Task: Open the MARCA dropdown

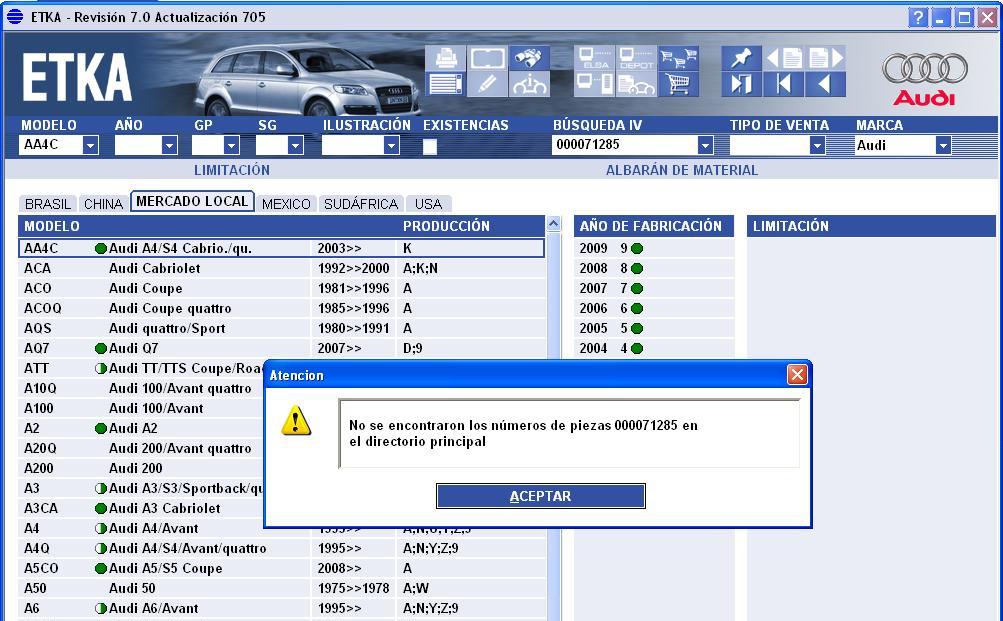Action: (943, 145)
